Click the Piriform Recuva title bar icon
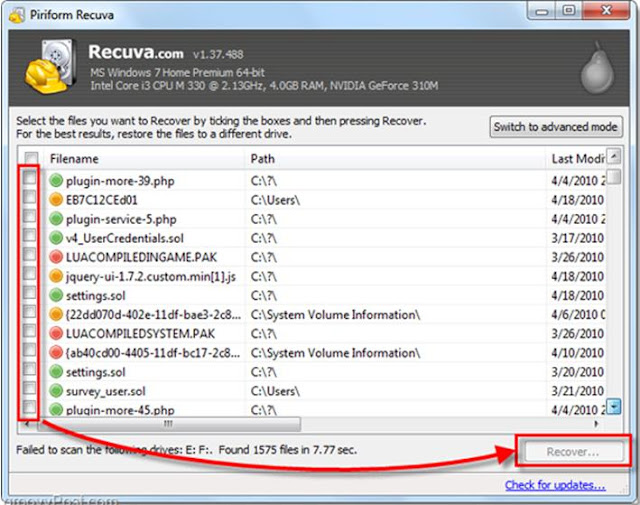This screenshot has width=640, height=505. (17, 15)
